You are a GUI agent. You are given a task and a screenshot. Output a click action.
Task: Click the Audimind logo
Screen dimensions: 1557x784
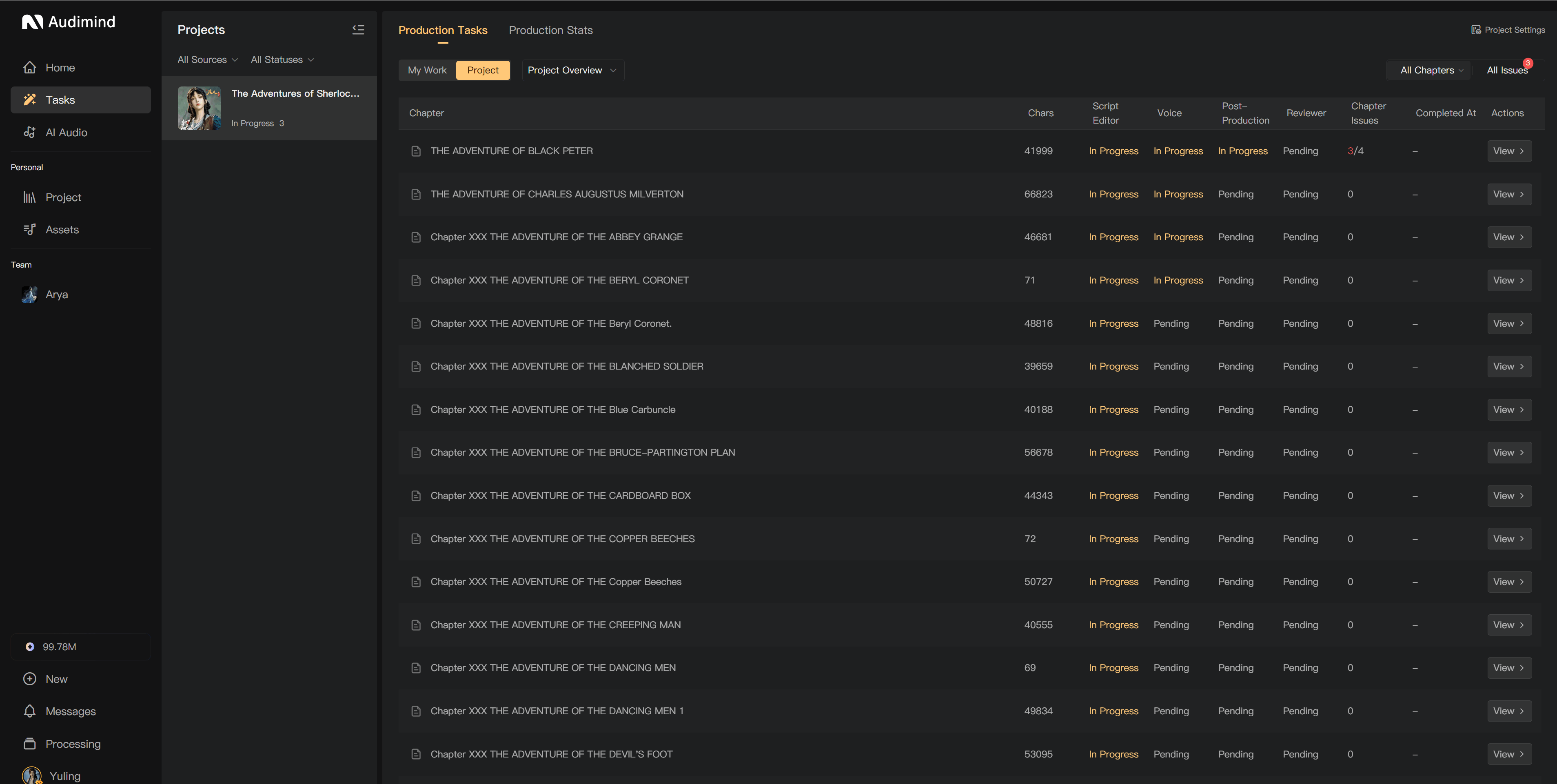[x=68, y=22]
